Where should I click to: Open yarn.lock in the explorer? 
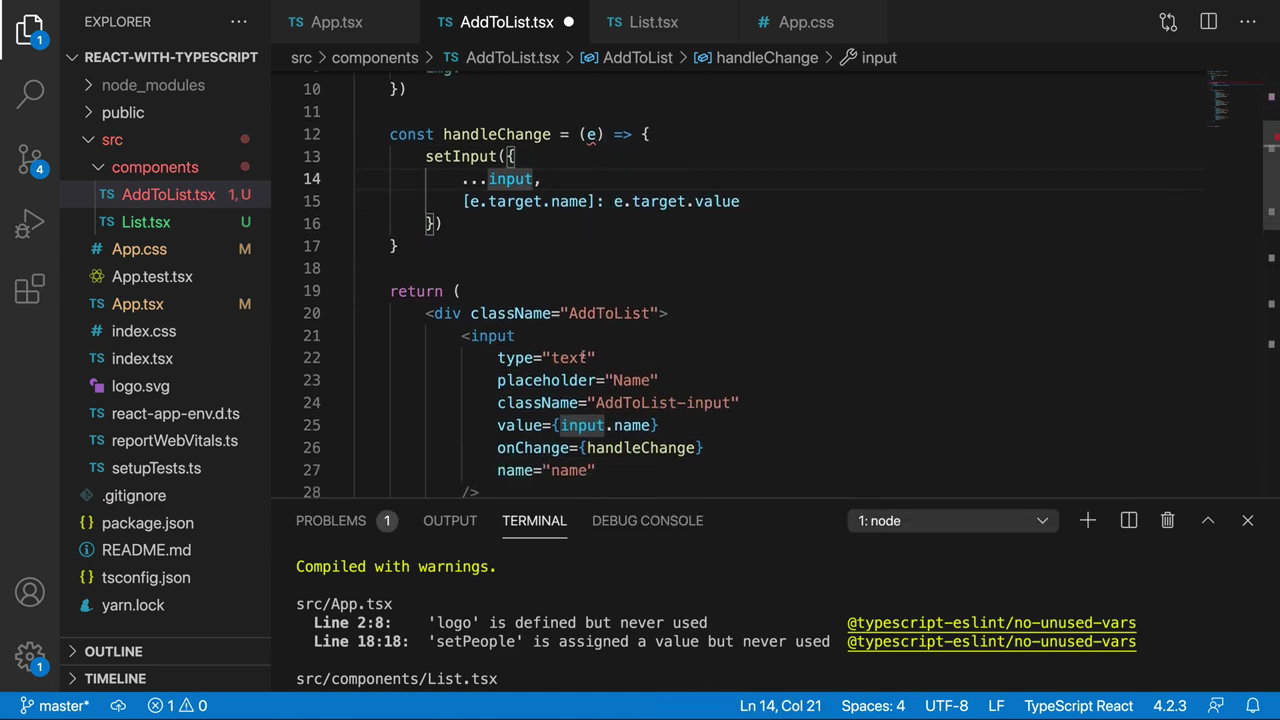(x=165, y=605)
